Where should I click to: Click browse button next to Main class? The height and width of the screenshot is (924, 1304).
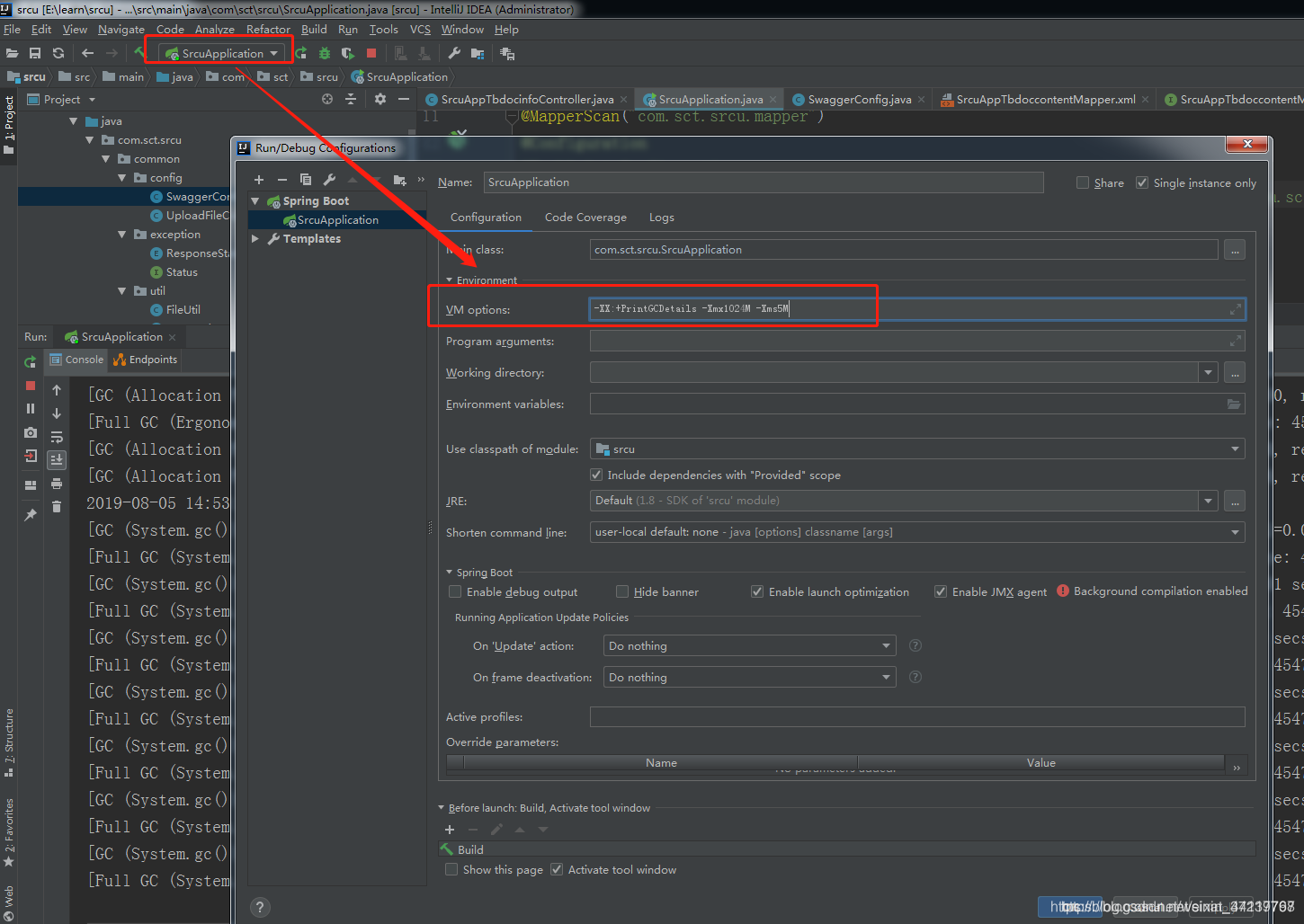tap(1235, 250)
